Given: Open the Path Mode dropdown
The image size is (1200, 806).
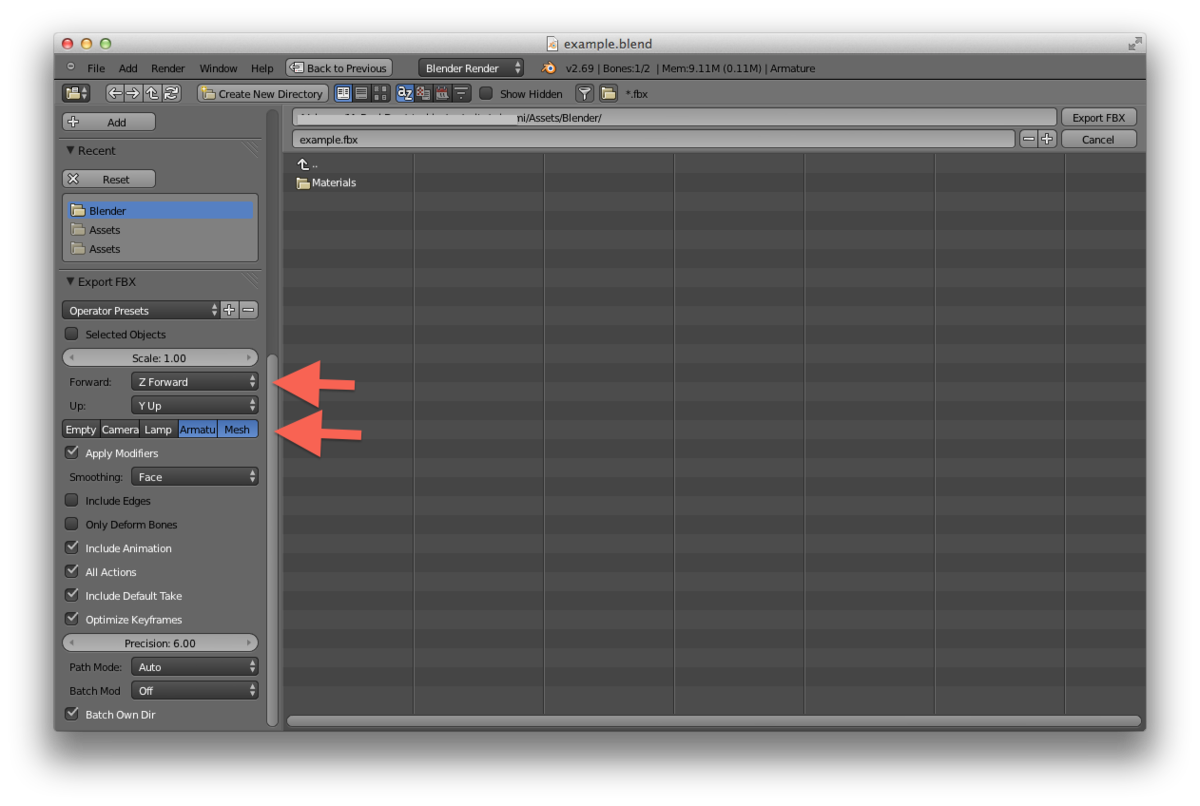Looking at the screenshot, I should pyautogui.click(x=195, y=667).
